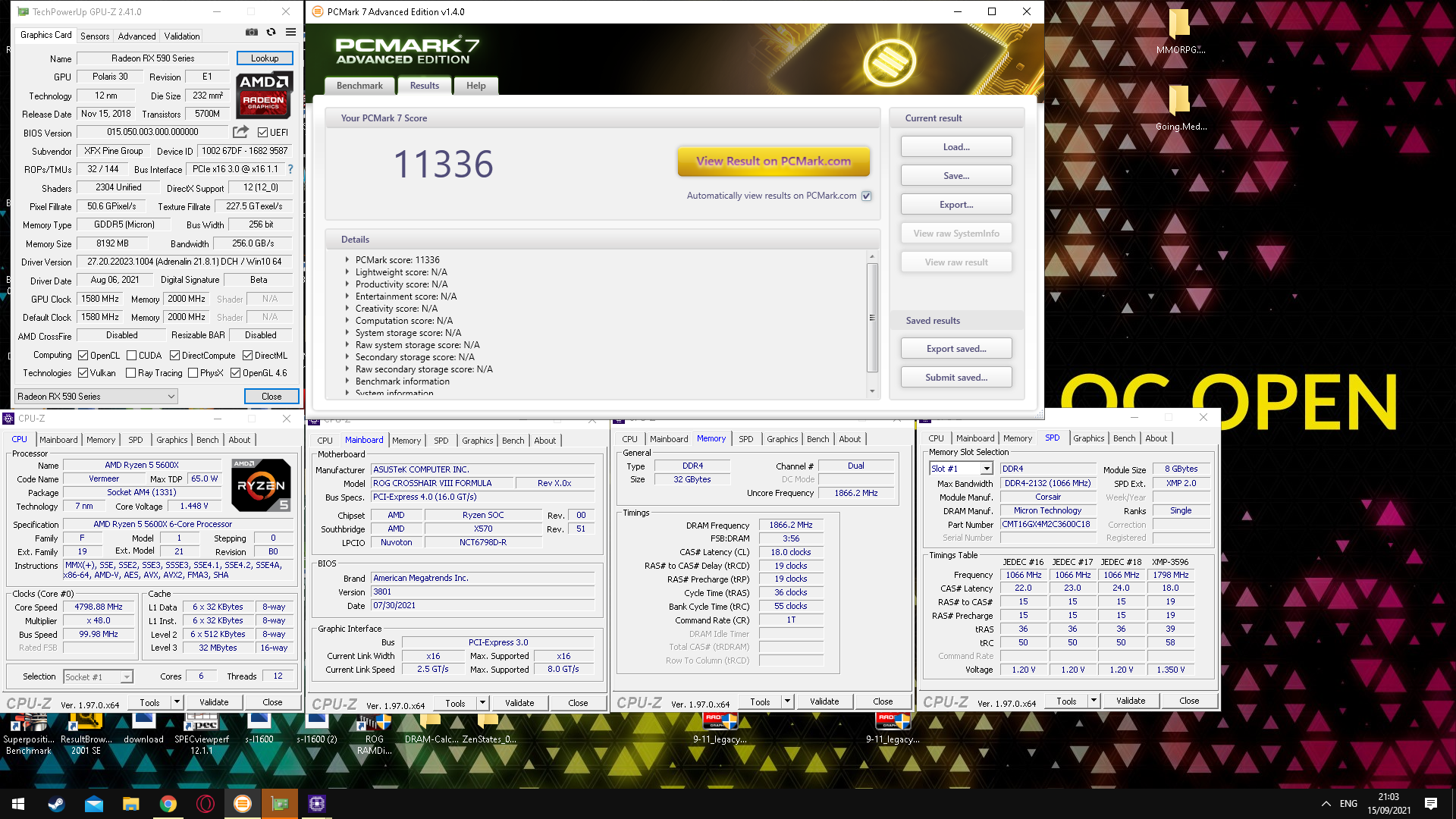Toggle automatically view results on PCMark.com

pos(867,196)
